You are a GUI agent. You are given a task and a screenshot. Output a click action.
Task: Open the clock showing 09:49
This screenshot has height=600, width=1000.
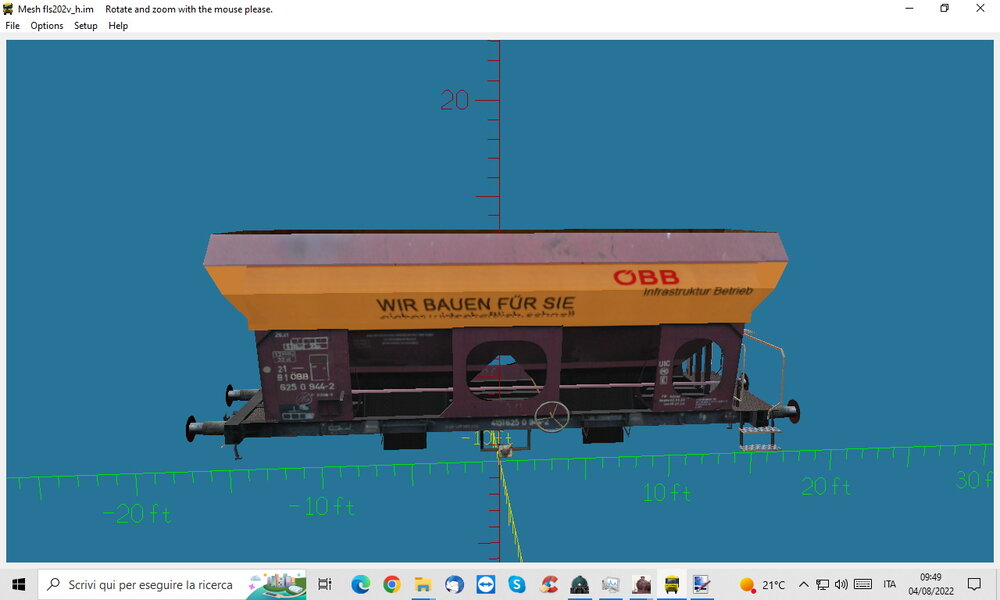931,584
